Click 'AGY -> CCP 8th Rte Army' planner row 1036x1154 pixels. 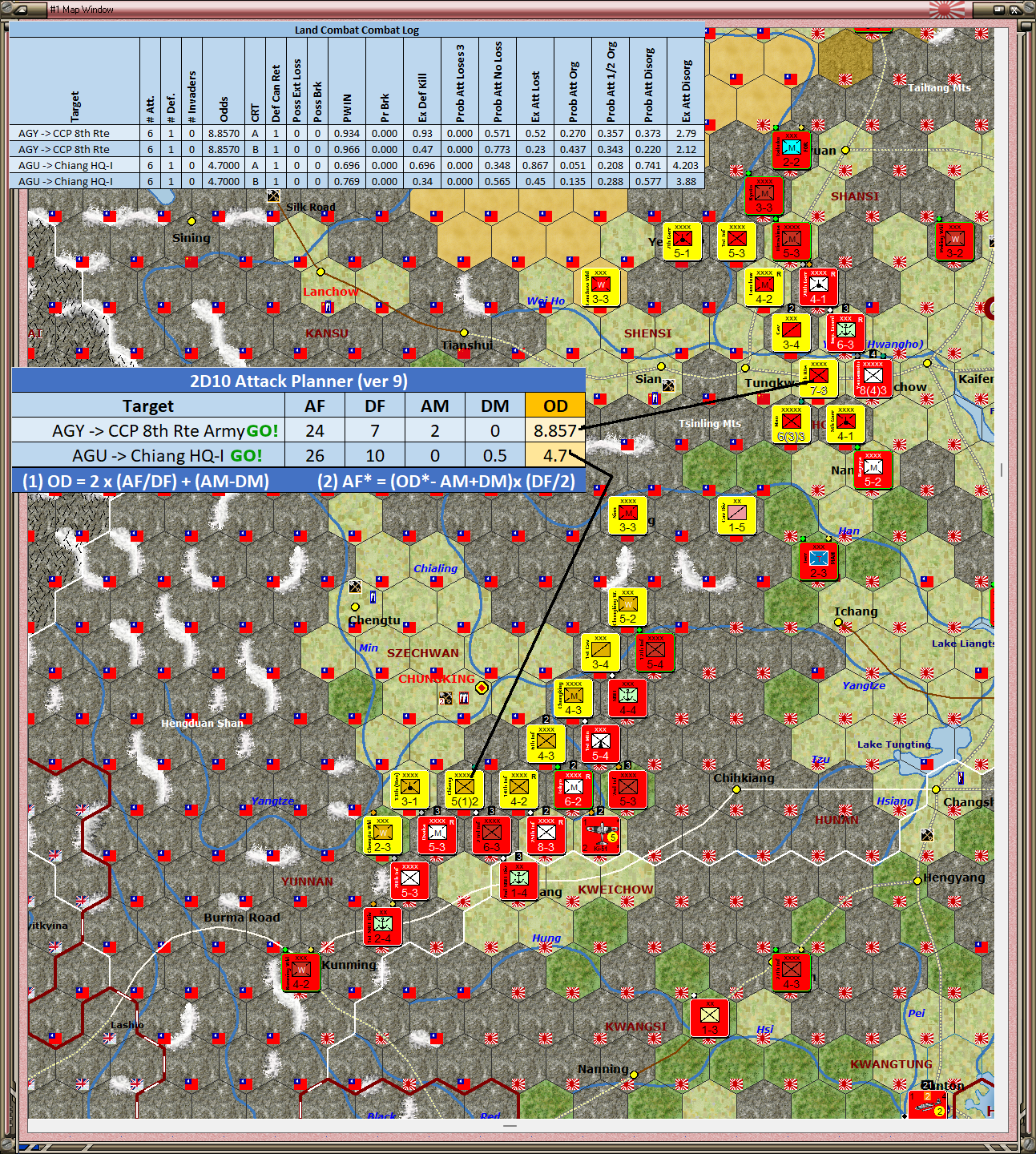click(299, 430)
